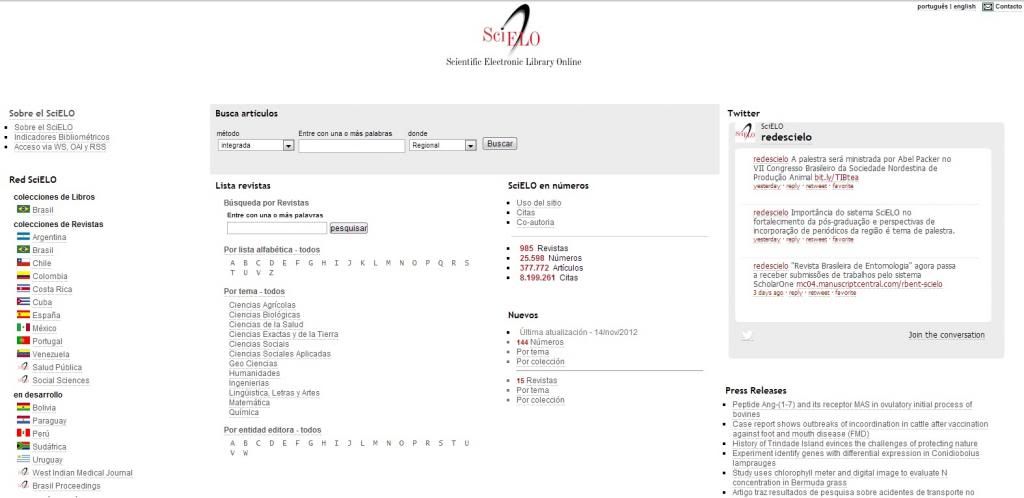
Task: Click the Twitter bird icon in widget footer
Action: click(x=747, y=335)
